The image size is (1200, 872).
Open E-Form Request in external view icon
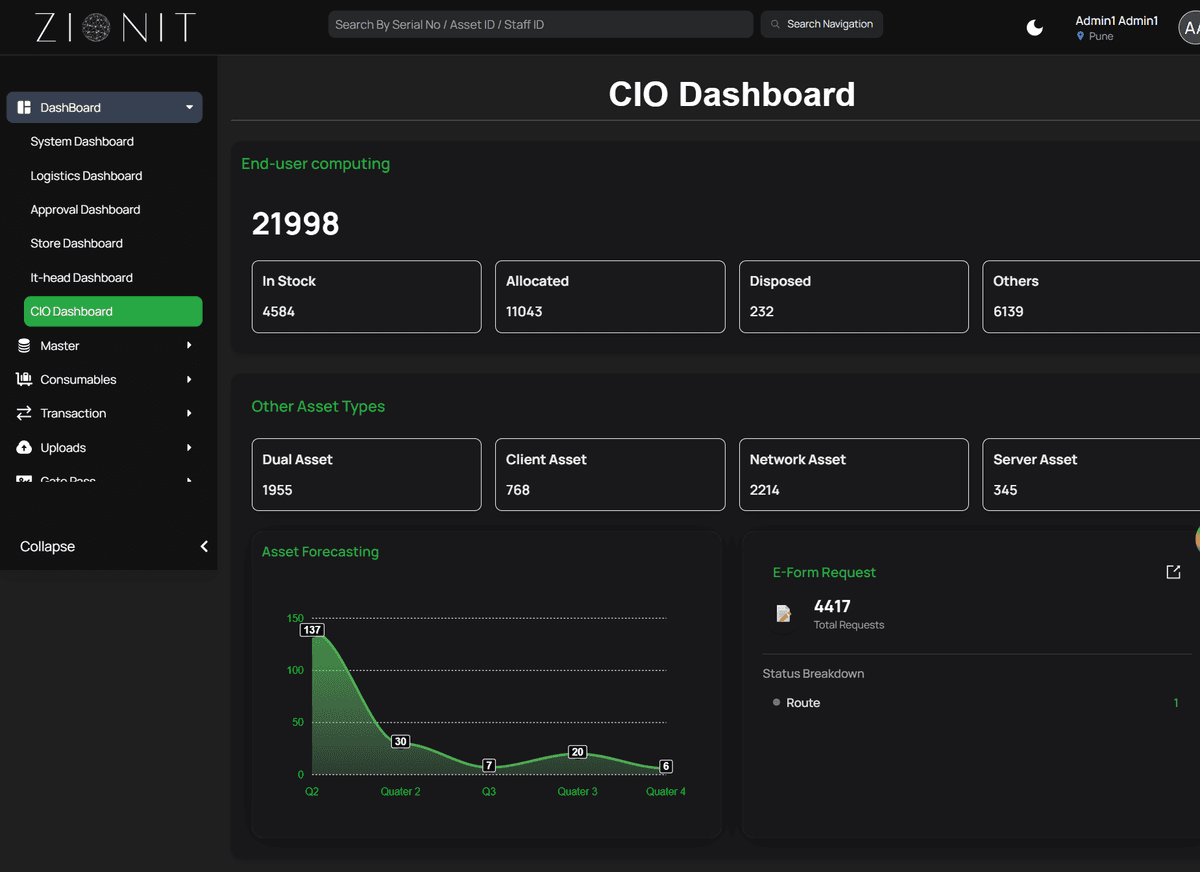[1173, 572]
